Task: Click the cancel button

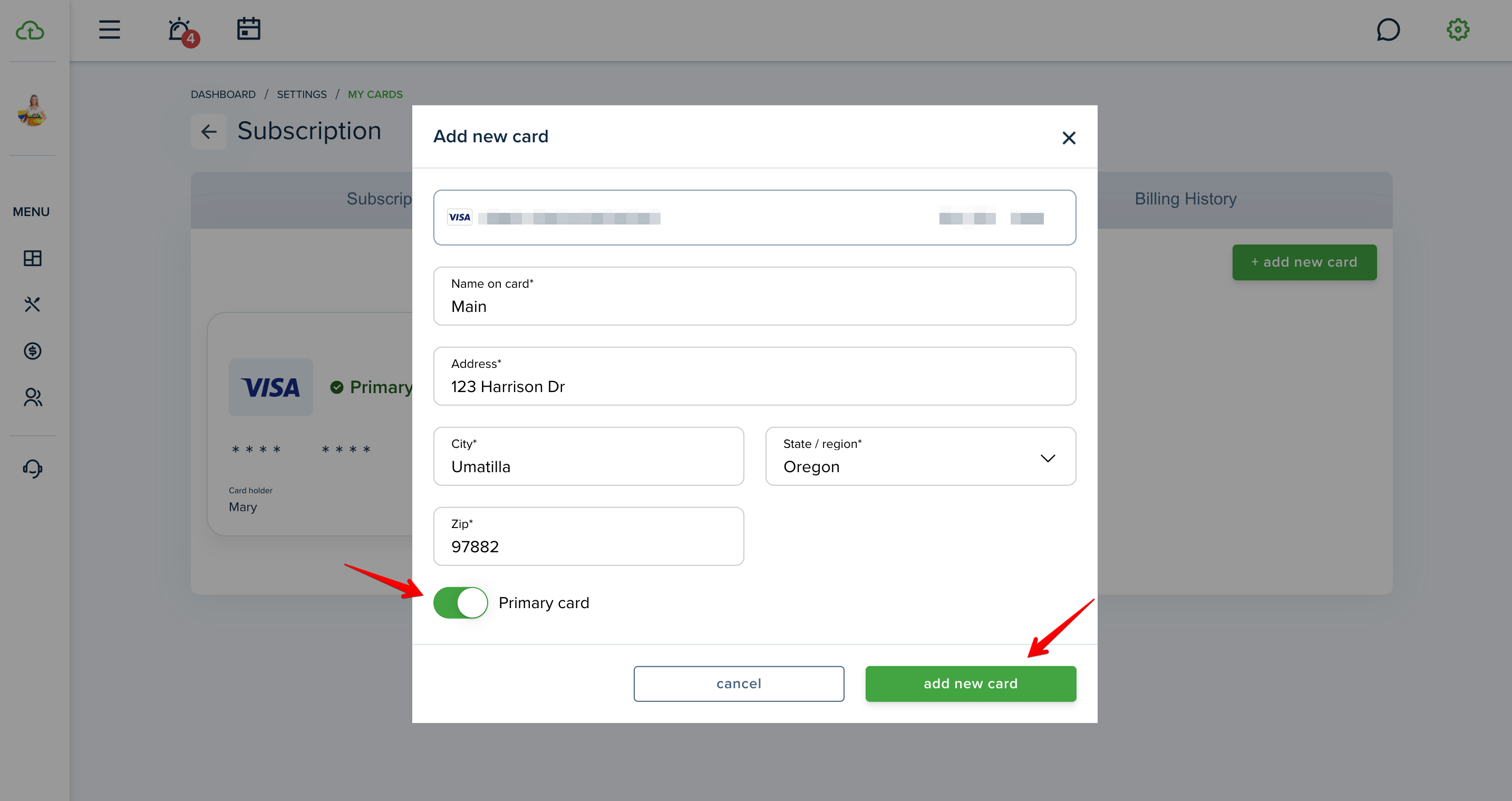Action: coord(739,683)
